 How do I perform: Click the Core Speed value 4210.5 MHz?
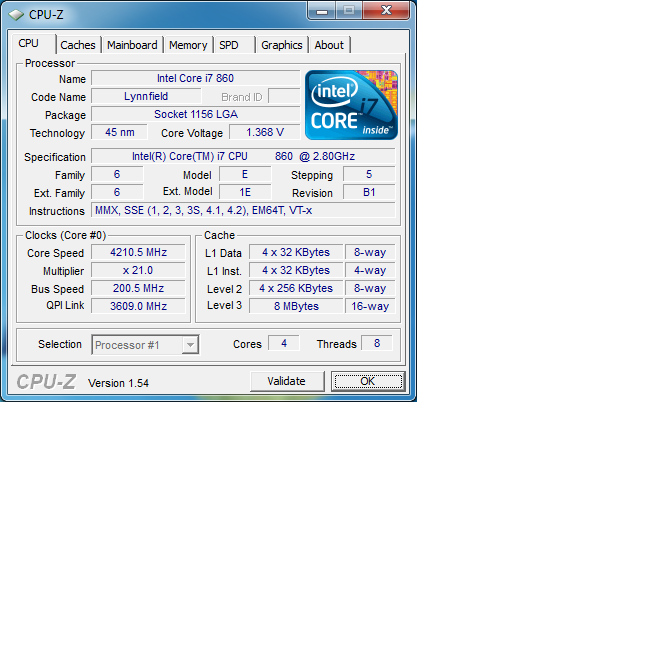tap(138, 252)
